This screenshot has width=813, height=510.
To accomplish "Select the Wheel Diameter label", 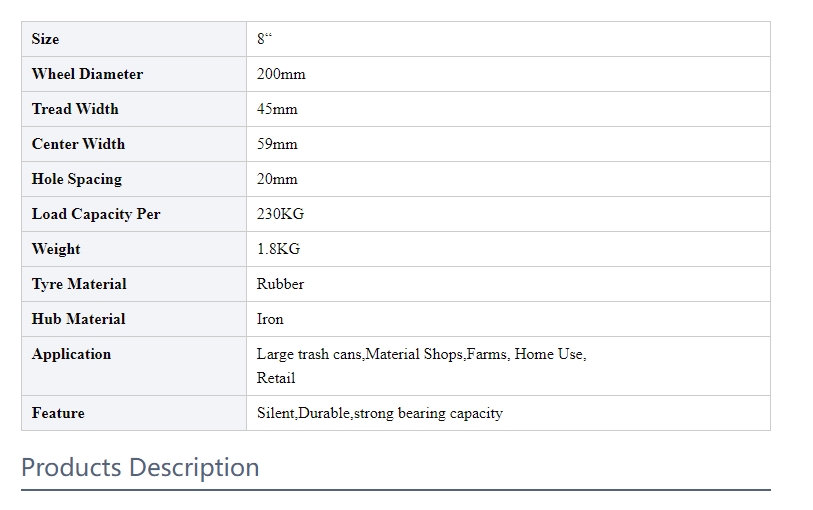I will coord(87,74).
